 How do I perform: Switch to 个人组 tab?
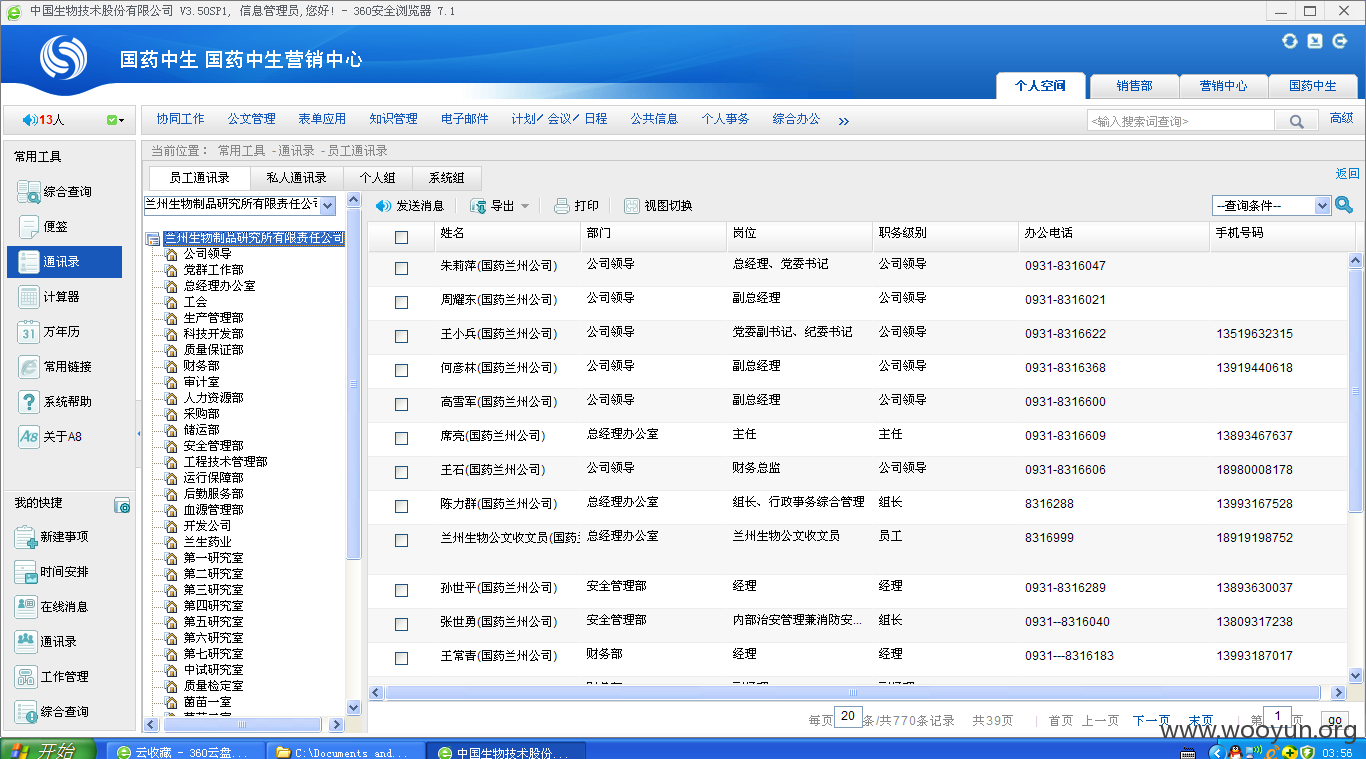pyautogui.click(x=377, y=178)
